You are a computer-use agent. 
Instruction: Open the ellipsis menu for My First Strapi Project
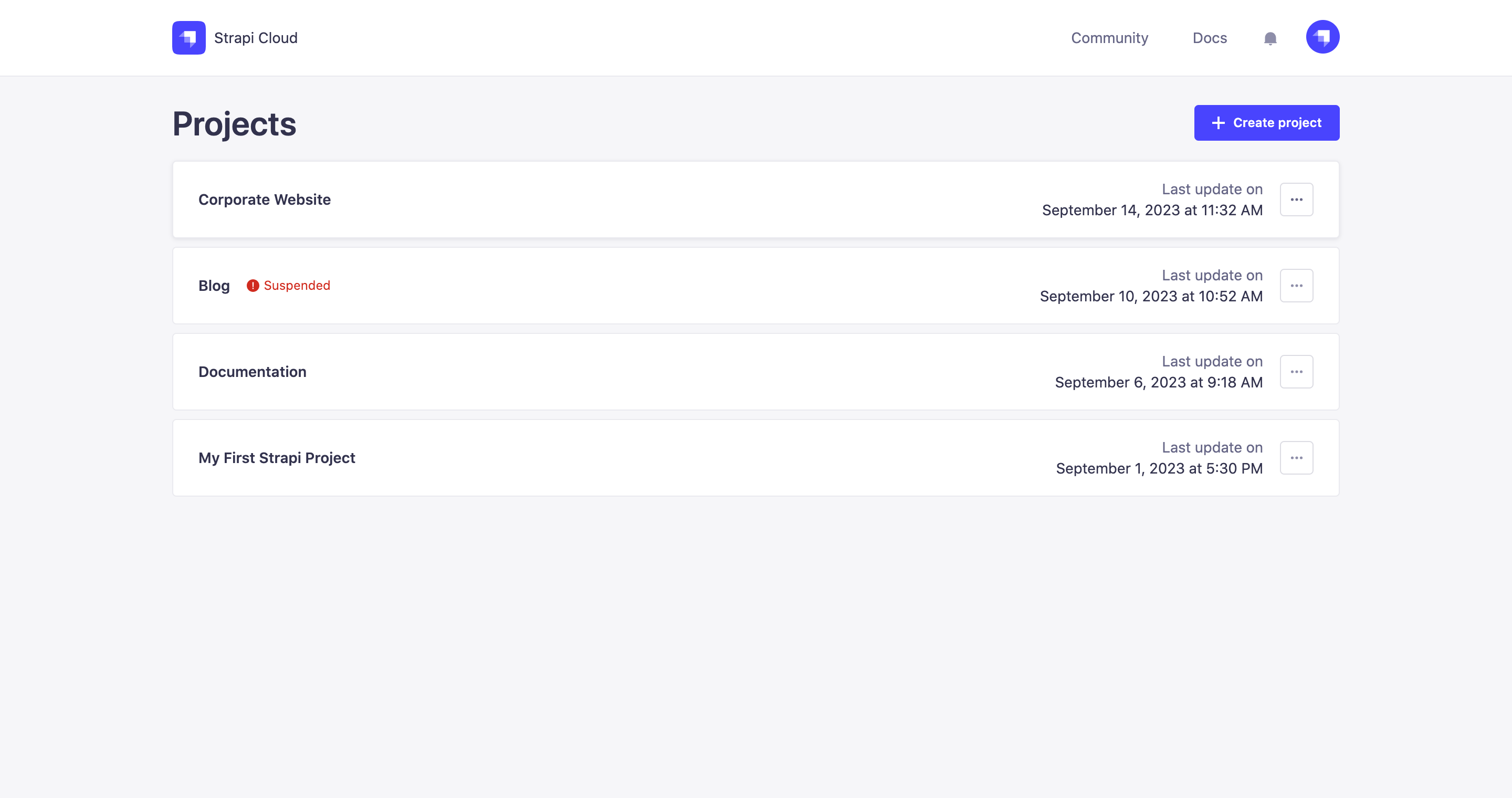click(1297, 457)
